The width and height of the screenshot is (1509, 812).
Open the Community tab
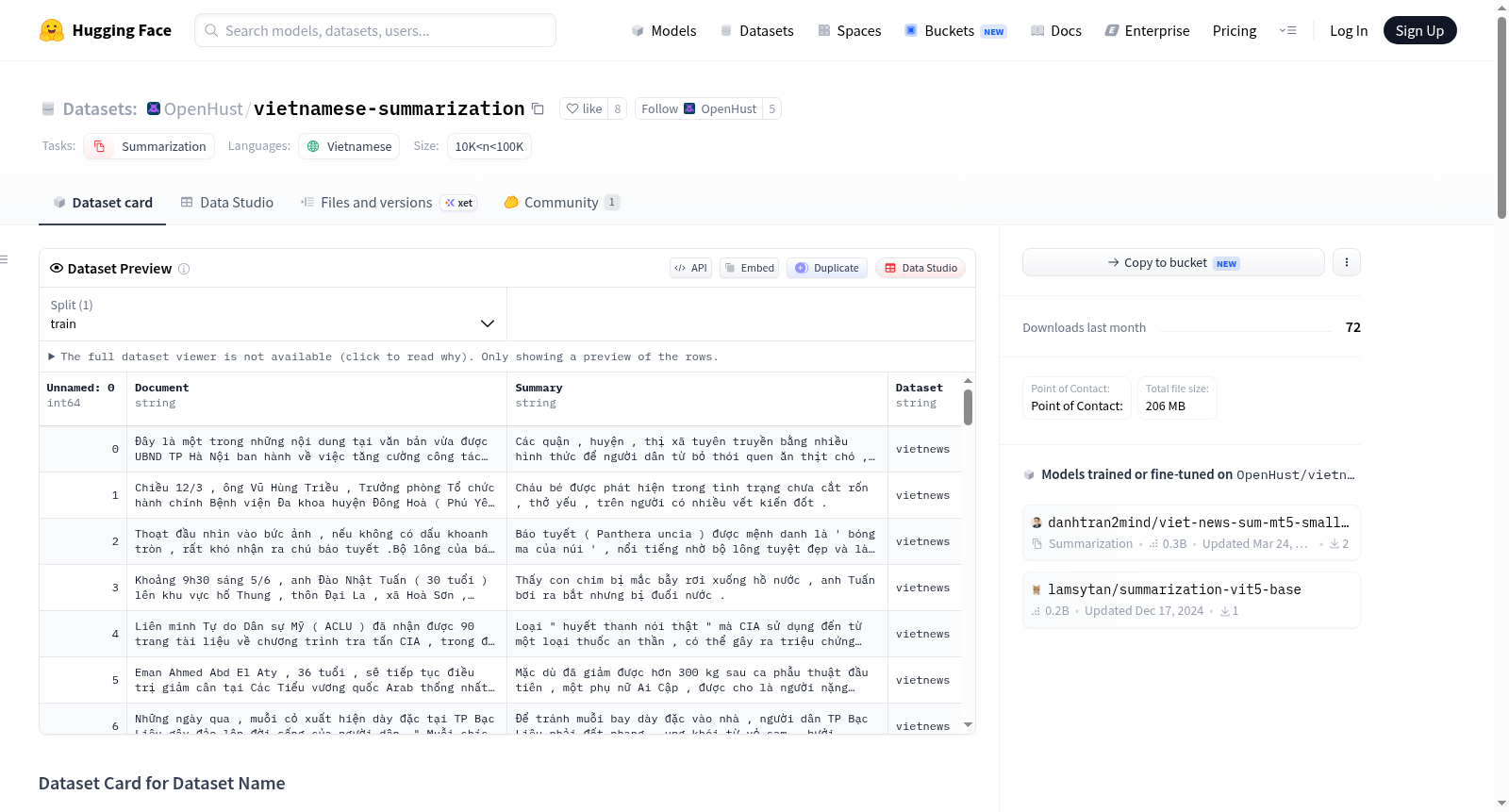pos(561,202)
